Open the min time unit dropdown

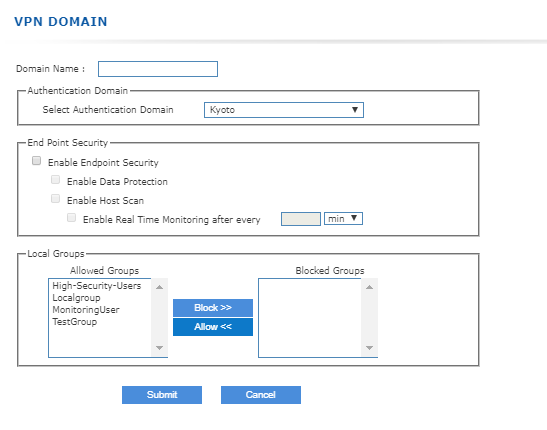point(343,219)
